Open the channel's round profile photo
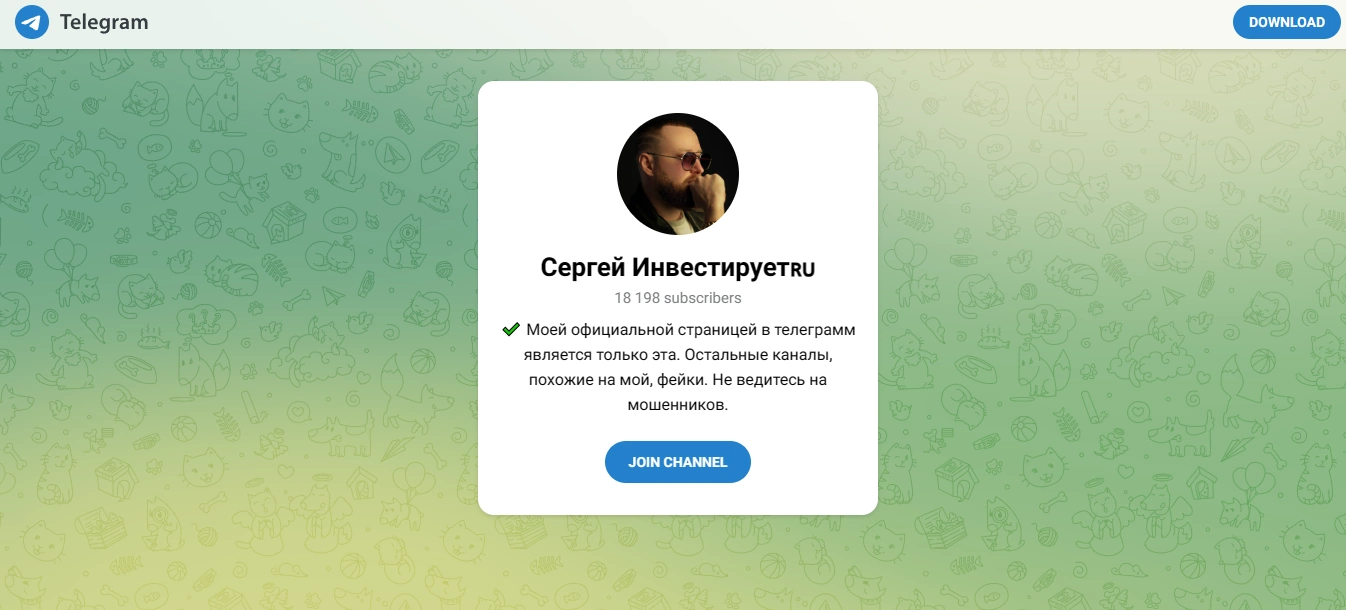1346x610 pixels. pos(678,173)
